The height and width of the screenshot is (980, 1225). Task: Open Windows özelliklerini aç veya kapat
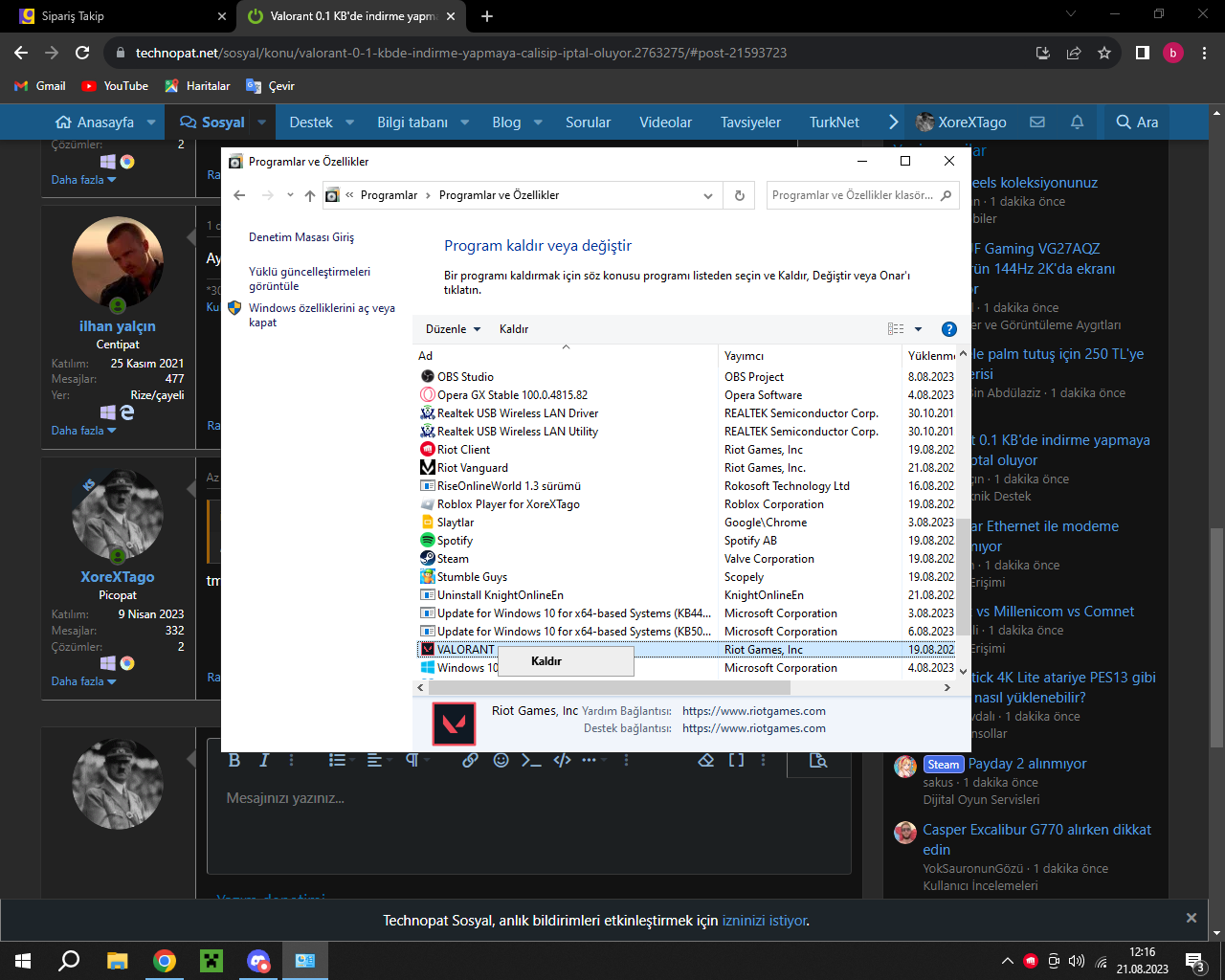(x=322, y=315)
